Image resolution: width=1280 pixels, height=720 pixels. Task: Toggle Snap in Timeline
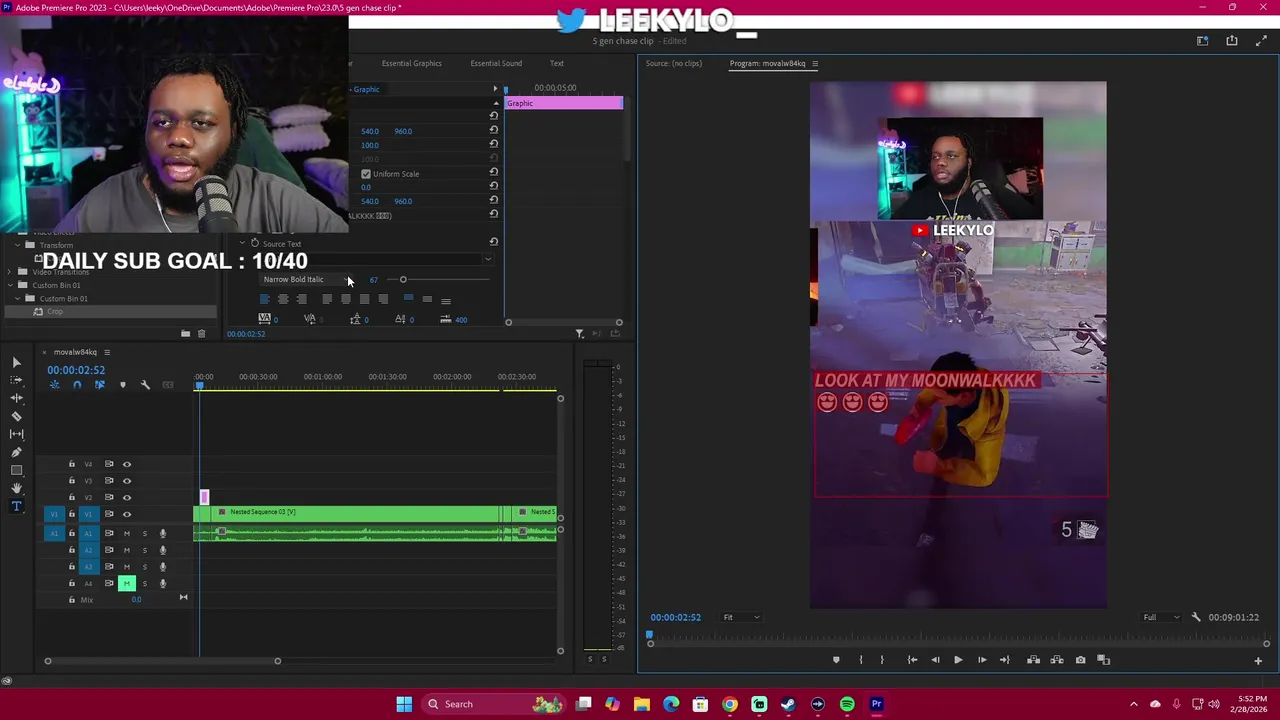tap(77, 385)
